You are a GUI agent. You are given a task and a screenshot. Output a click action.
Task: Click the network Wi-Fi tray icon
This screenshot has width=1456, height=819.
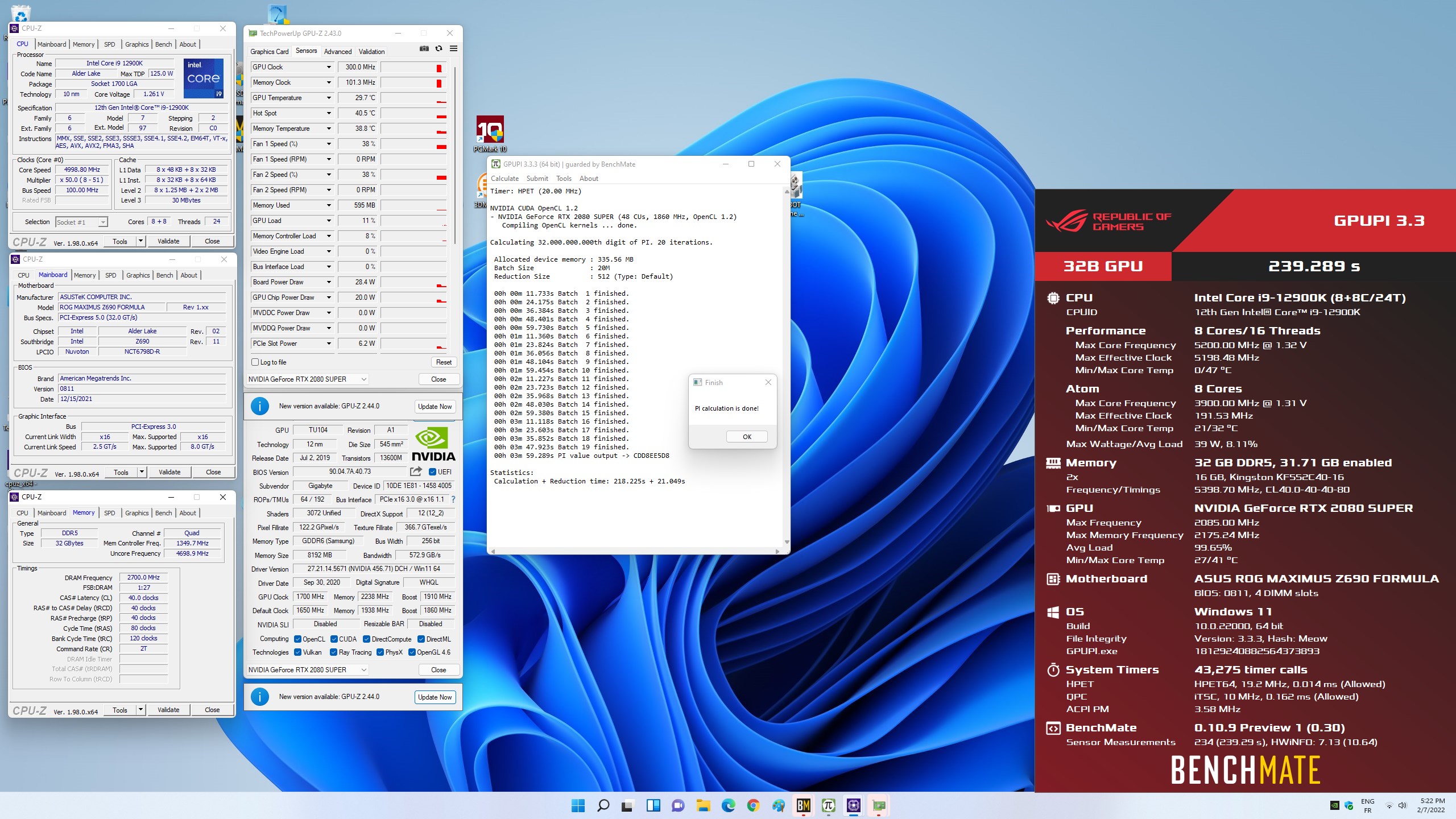coord(1389,805)
